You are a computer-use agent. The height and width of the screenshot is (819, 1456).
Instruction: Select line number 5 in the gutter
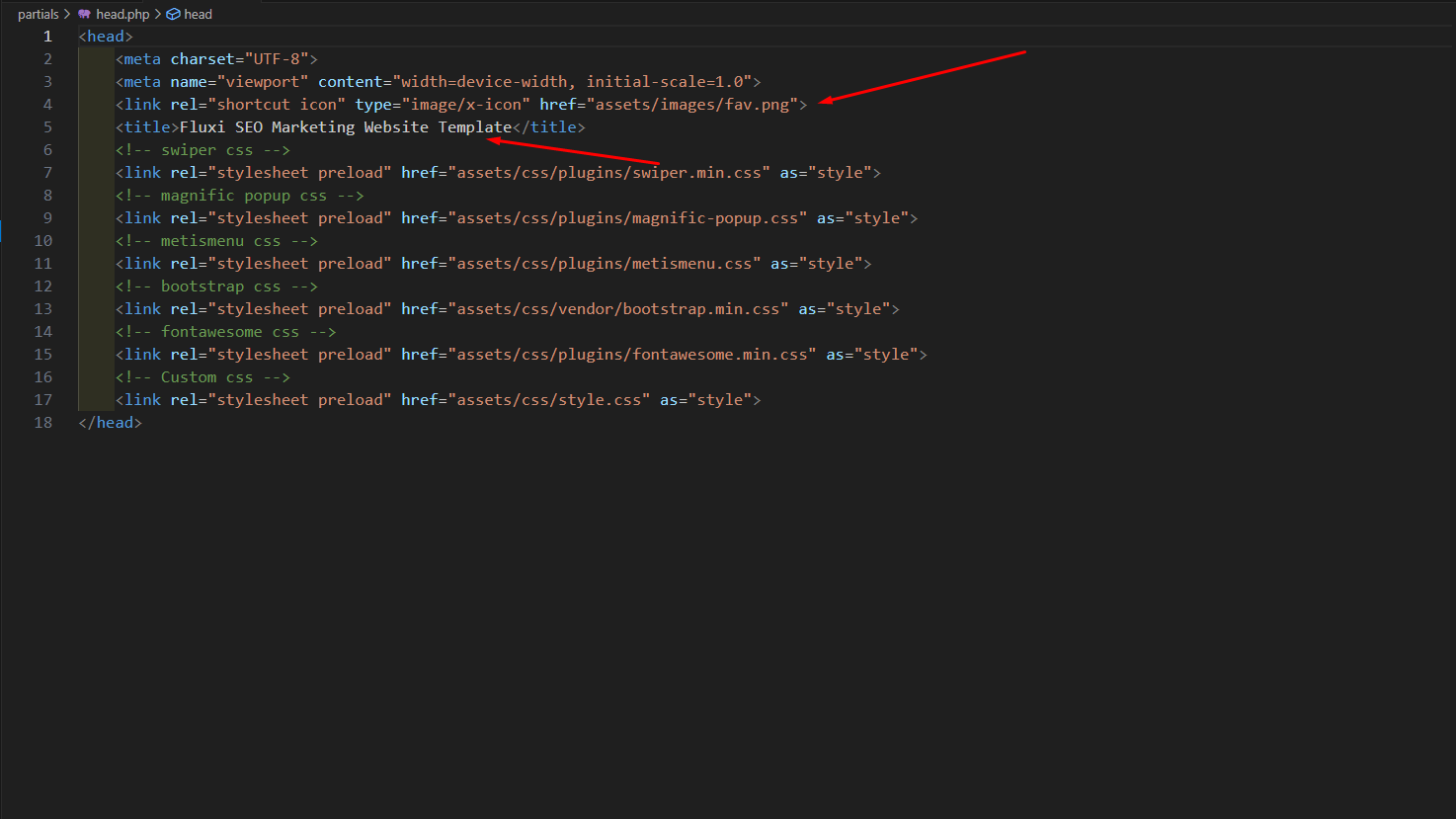(x=46, y=127)
